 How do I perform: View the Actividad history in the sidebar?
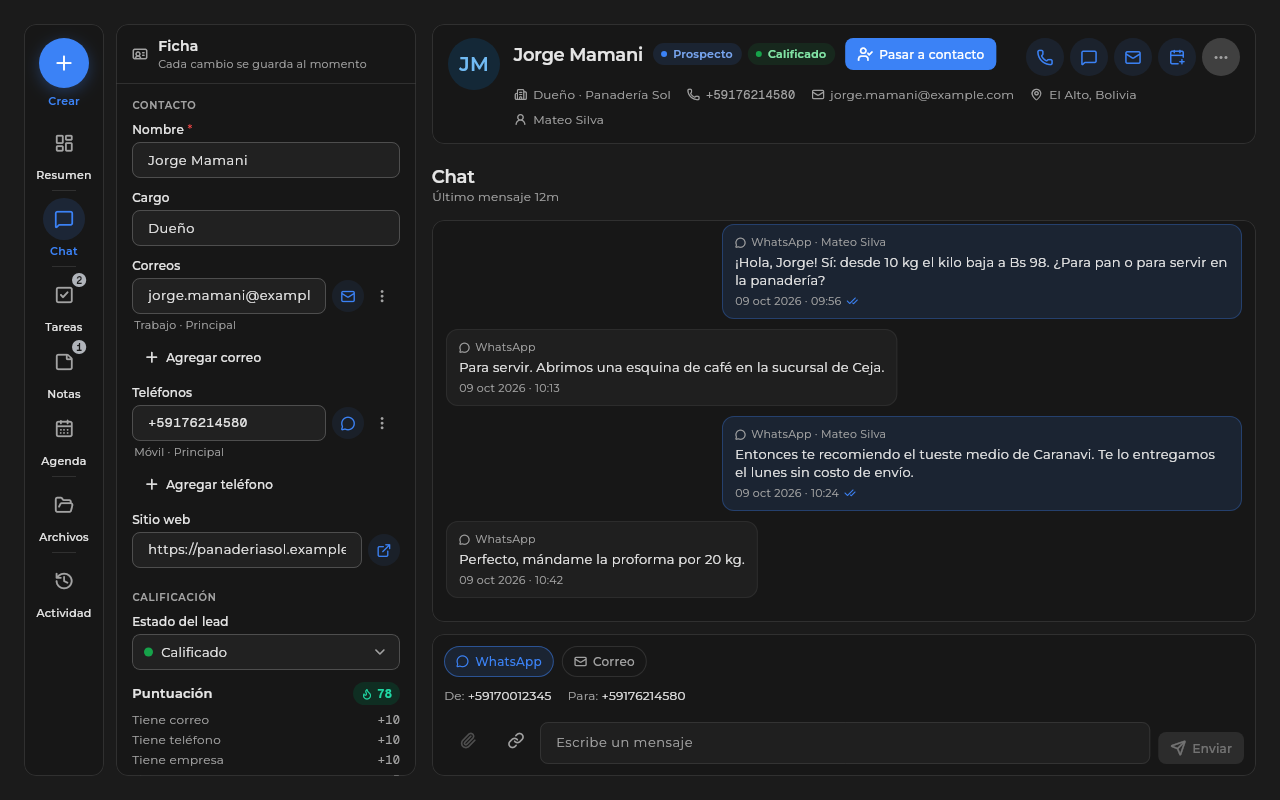(64, 595)
